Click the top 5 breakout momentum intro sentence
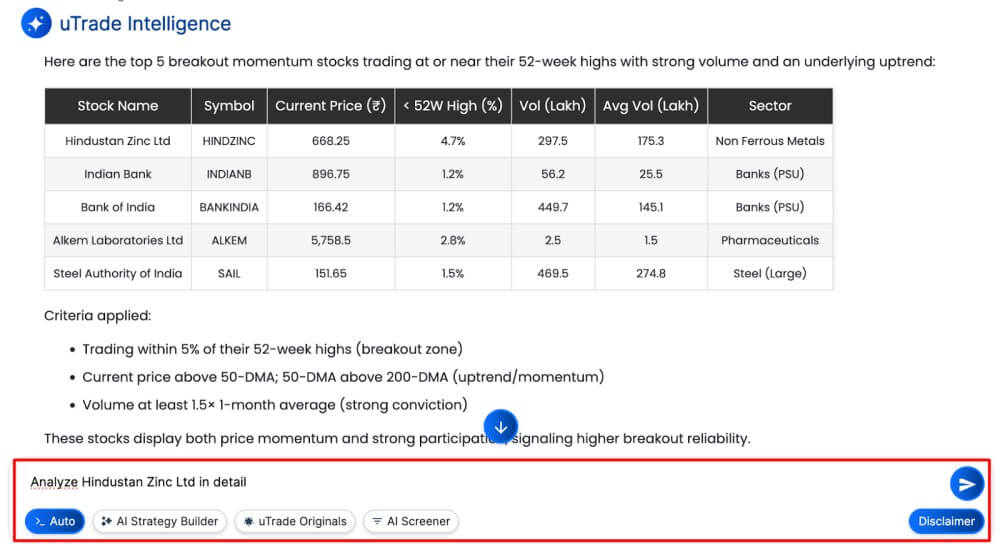The image size is (1000, 559). 490,62
